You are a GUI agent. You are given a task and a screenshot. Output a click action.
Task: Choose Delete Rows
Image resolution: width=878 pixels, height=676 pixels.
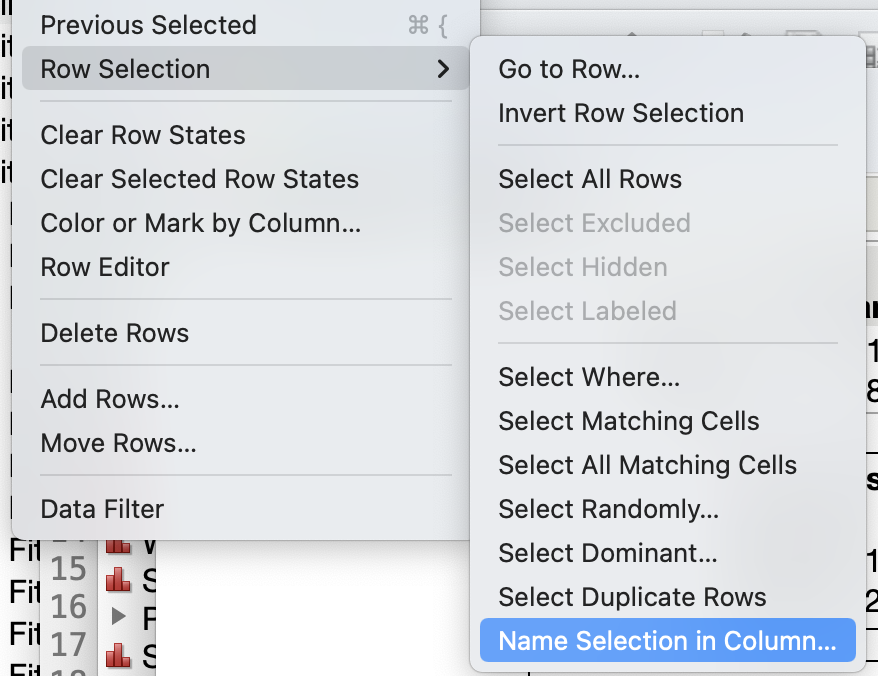(115, 333)
